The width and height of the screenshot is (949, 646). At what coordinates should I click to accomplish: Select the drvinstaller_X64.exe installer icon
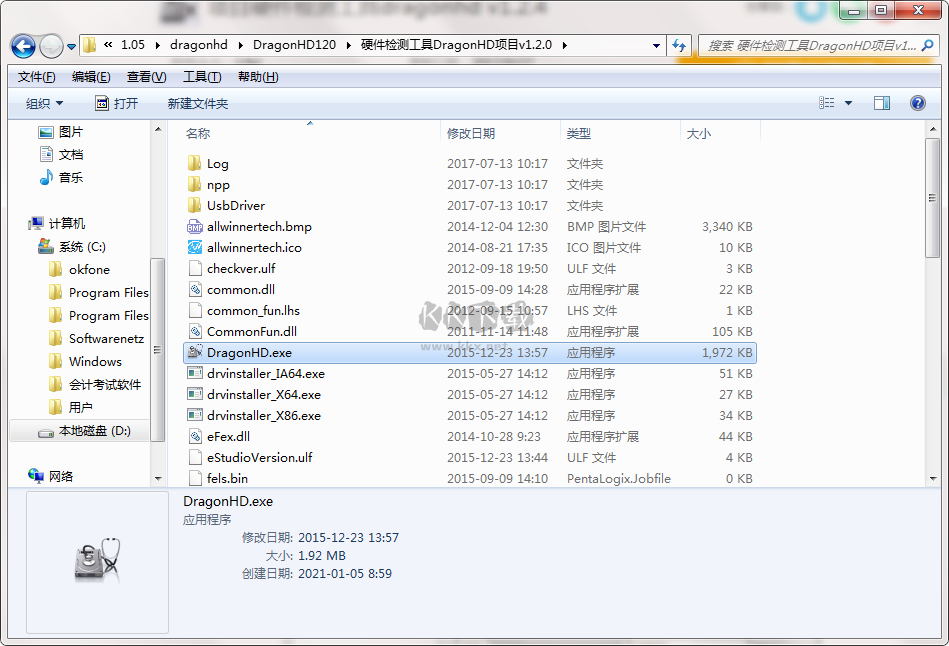195,394
